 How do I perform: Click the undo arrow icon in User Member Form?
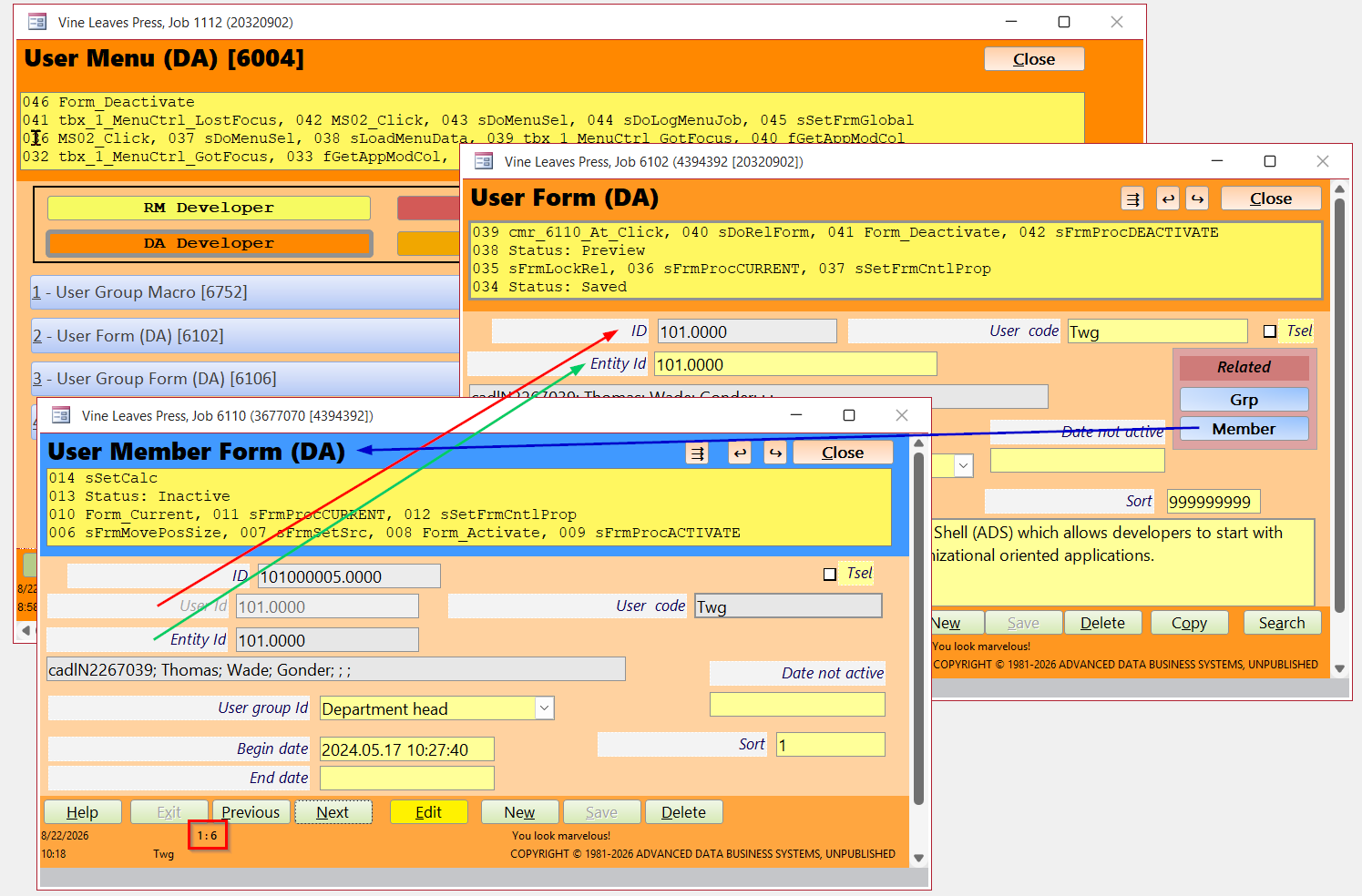(x=740, y=453)
